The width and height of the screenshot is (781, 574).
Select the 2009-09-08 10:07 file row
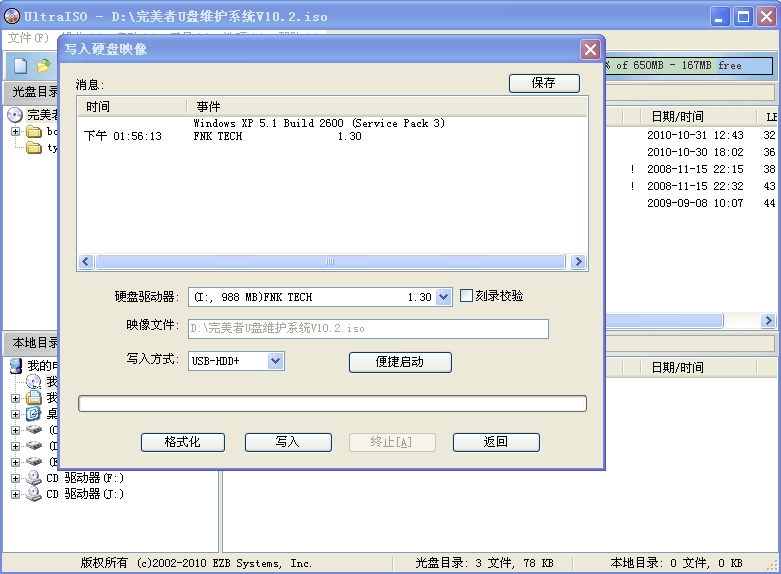(x=695, y=203)
